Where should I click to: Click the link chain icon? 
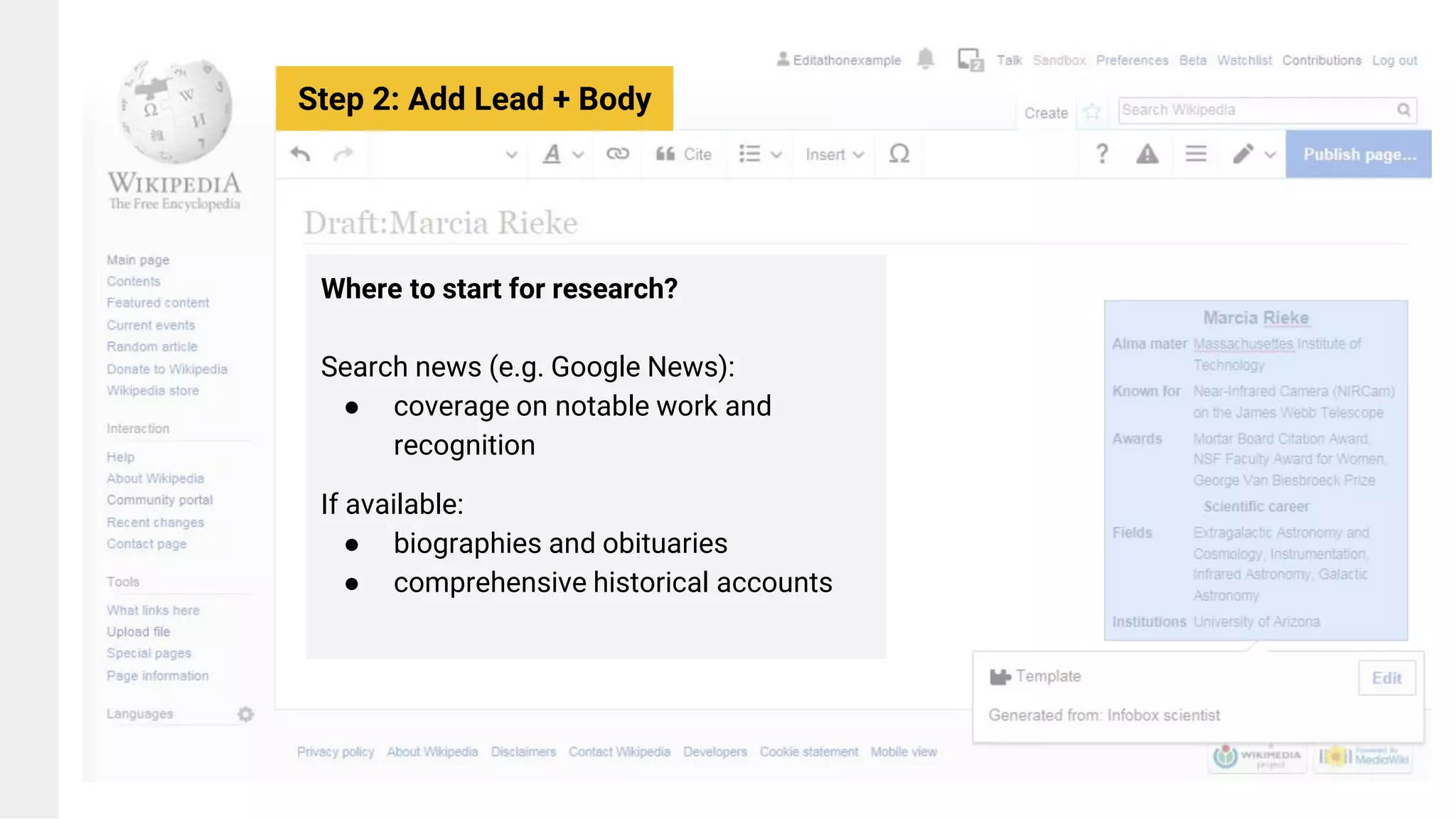tap(618, 154)
